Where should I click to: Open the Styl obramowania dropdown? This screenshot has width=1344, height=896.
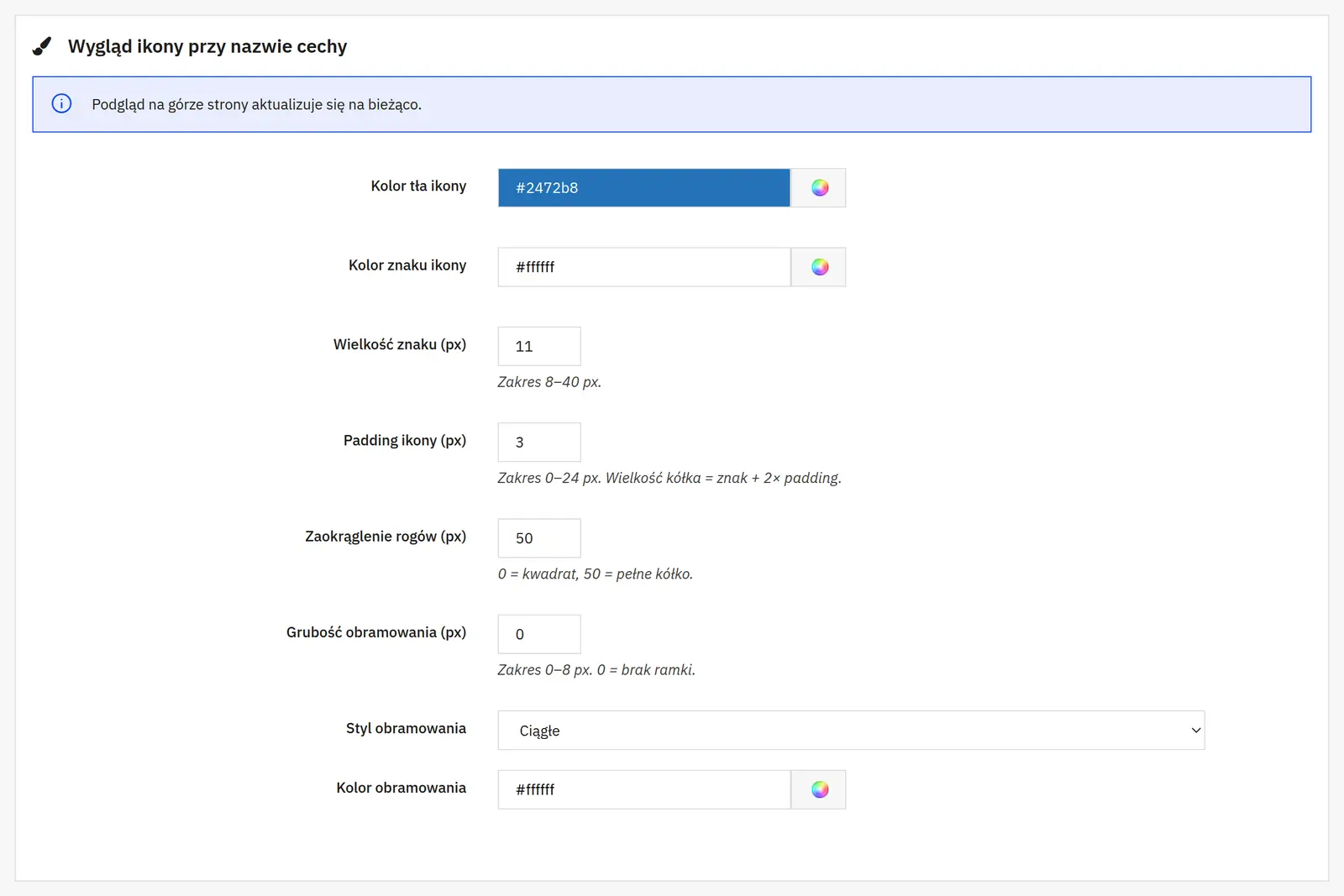coord(851,731)
